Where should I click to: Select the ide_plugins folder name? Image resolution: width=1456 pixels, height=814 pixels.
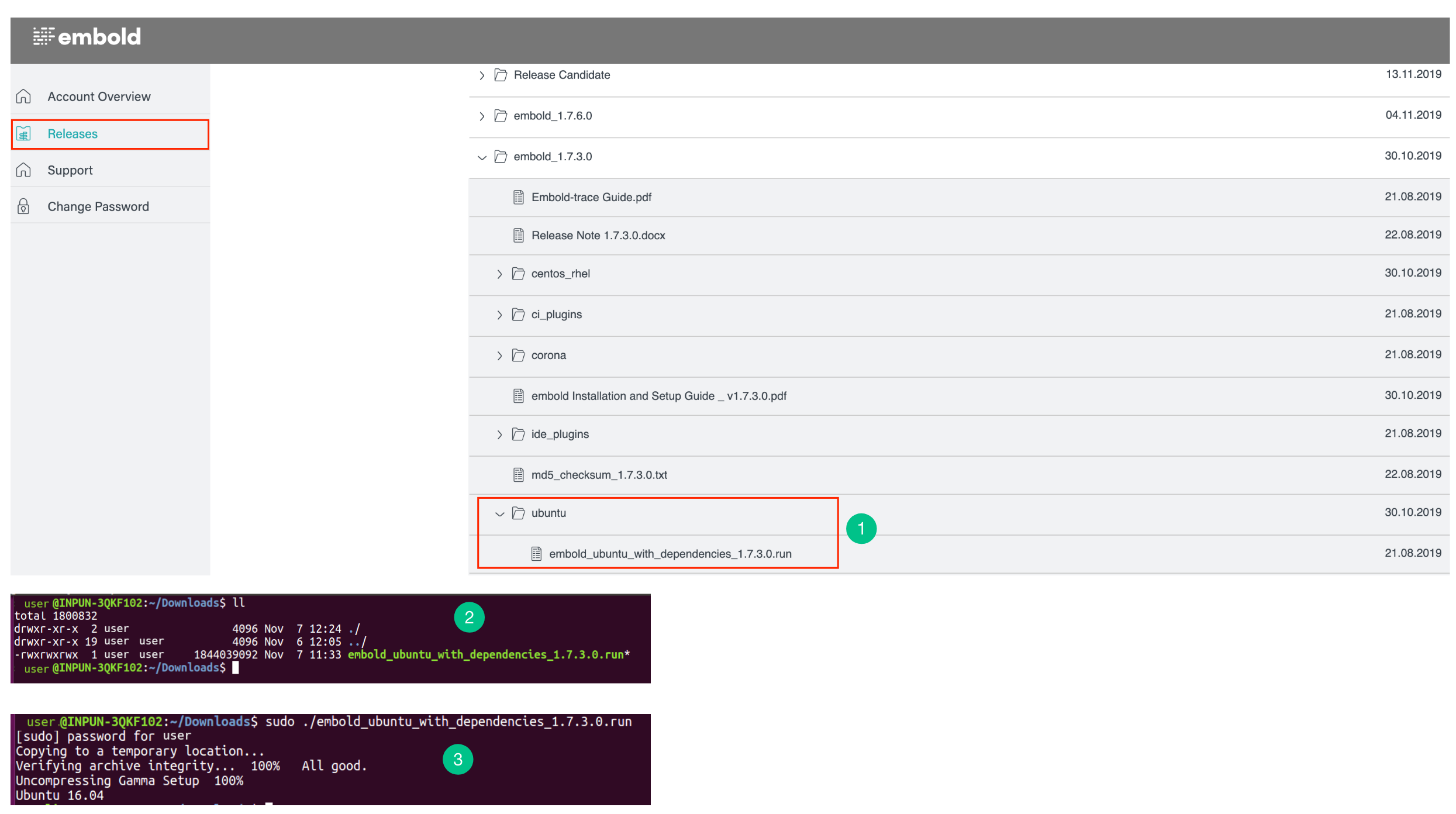(x=560, y=434)
